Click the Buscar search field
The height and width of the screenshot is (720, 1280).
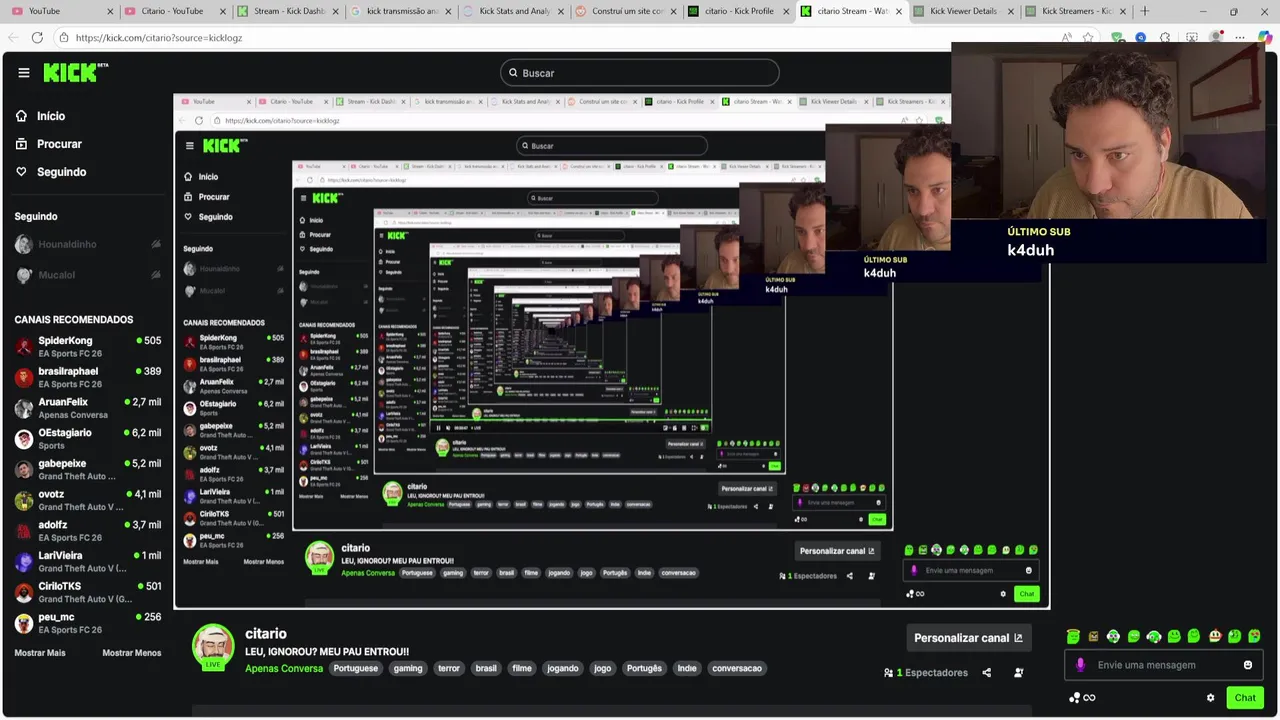pos(640,73)
